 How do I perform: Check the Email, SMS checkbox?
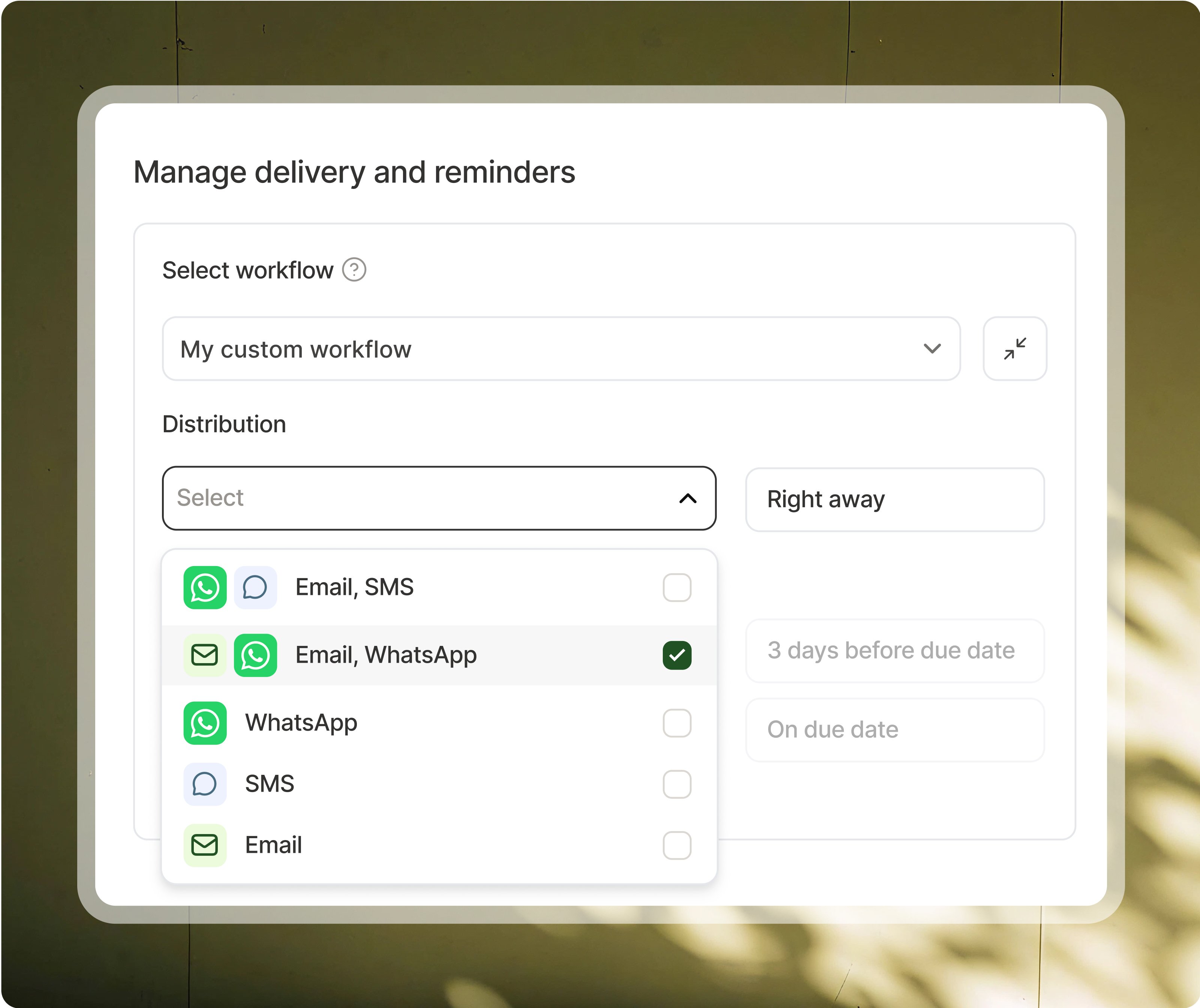coord(677,587)
